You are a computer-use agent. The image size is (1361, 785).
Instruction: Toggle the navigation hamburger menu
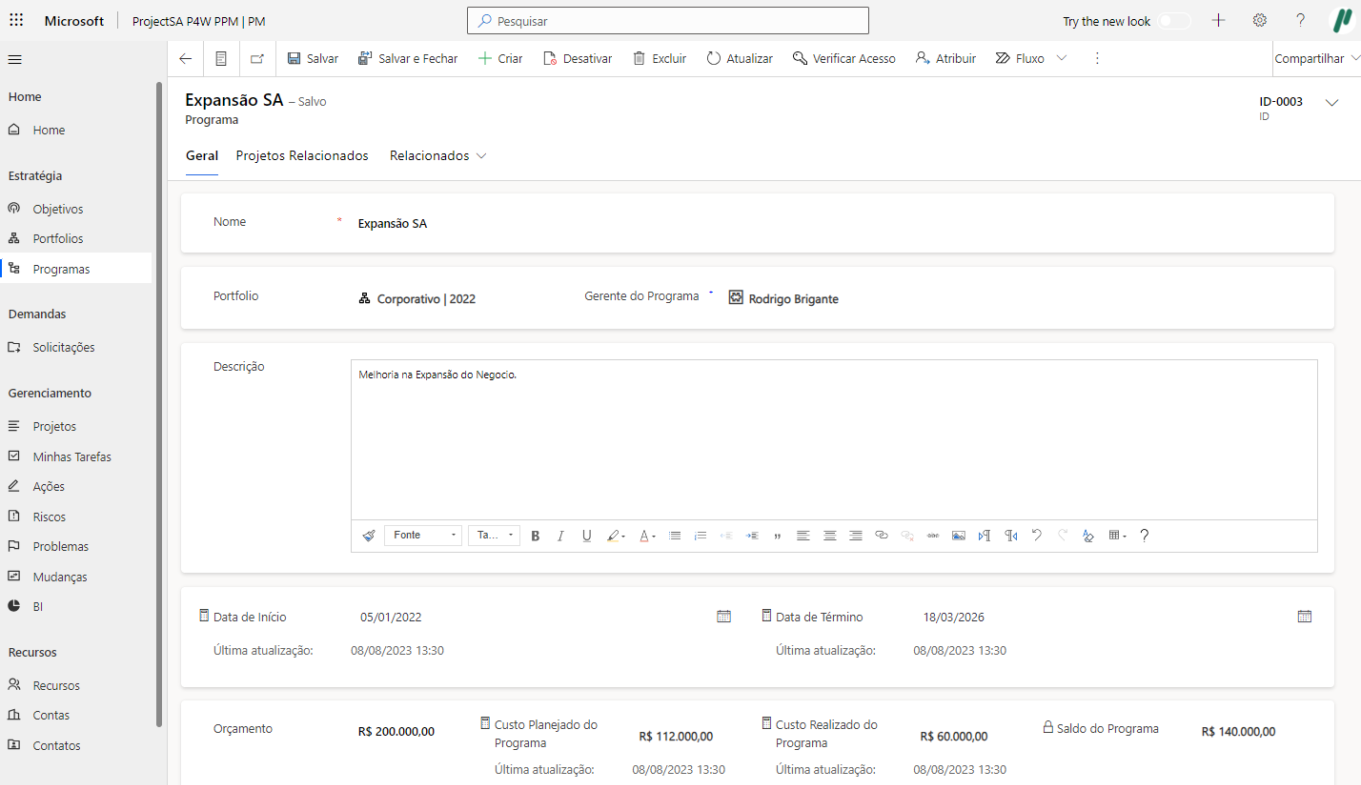[x=15, y=59]
